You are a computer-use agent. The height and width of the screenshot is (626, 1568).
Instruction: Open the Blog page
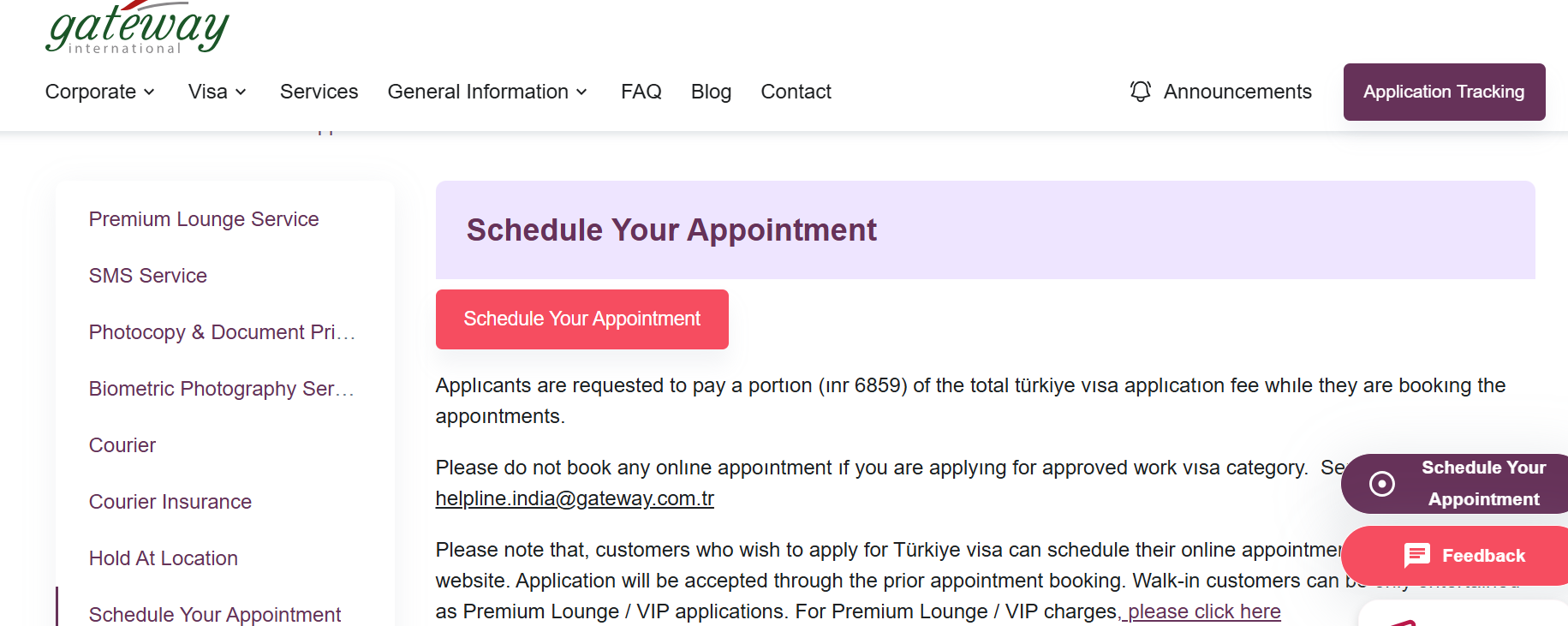[711, 92]
